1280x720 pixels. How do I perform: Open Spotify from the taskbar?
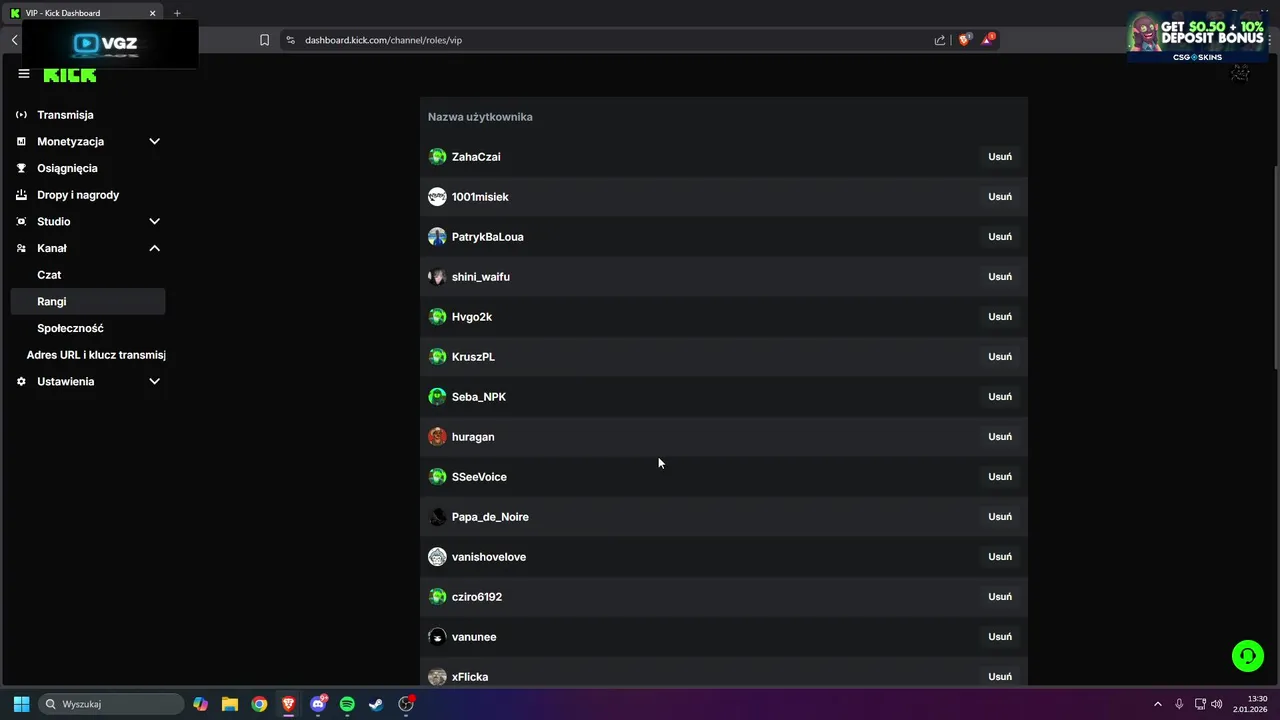[347, 704]
